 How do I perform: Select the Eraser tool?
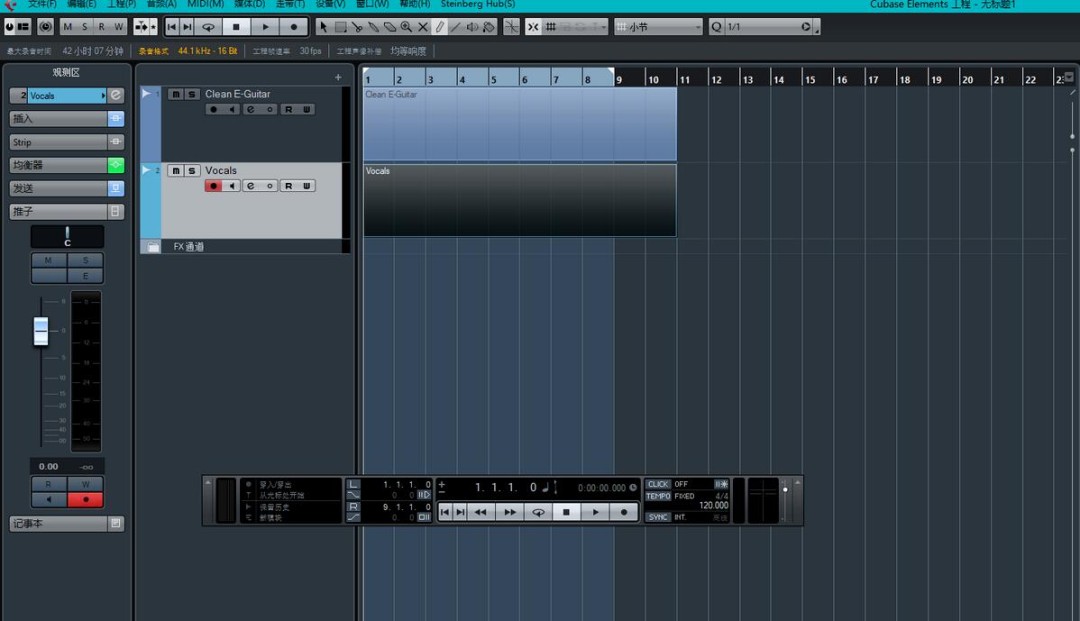pyautogui.click(x=390, y=27)
